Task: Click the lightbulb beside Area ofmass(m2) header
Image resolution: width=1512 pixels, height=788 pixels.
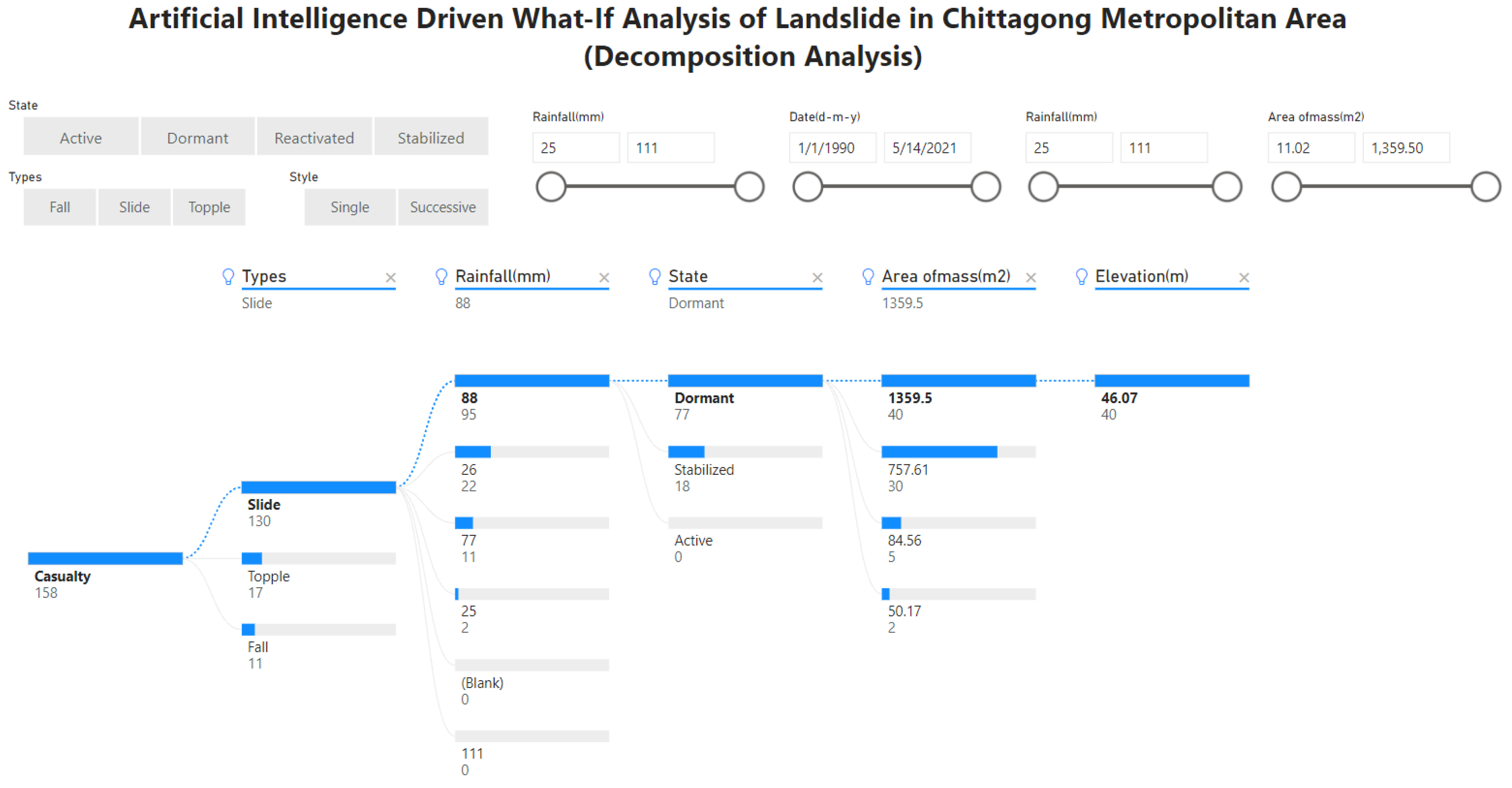Action: click(x=867, y=276)
